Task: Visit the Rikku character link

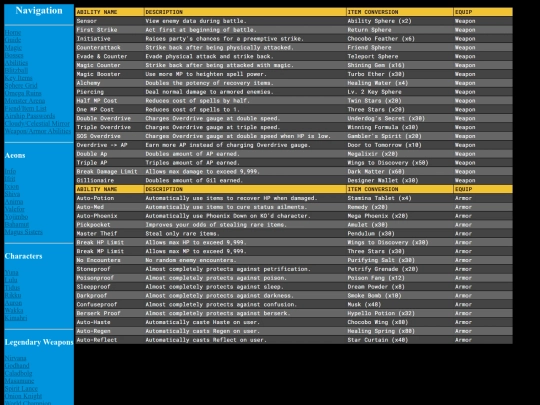Action: 13,295
